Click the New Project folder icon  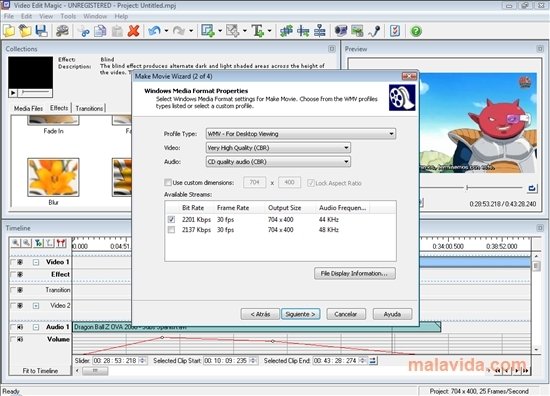(x=9, y=31)
